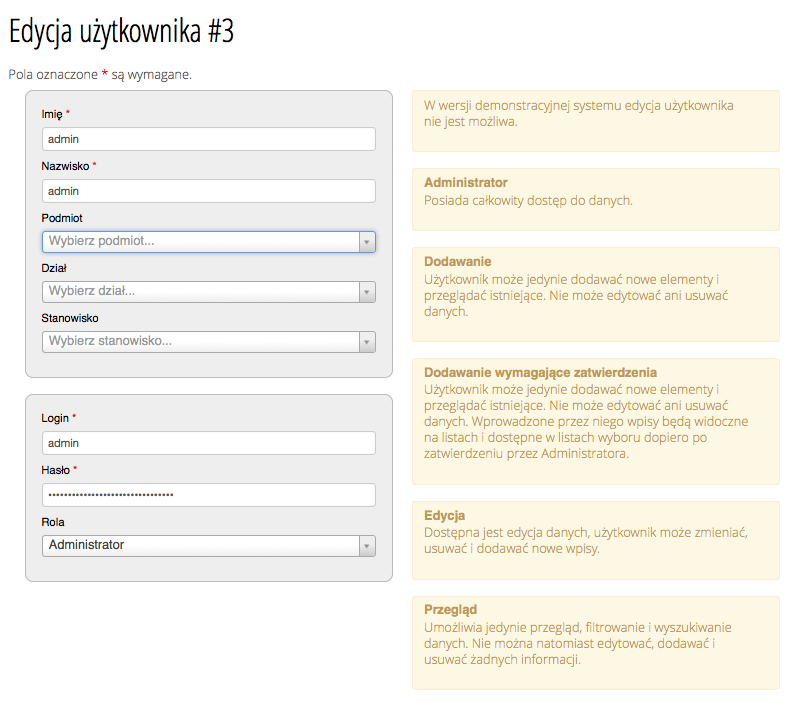794x708 pixels.
Task: Select the 'Dodawanie wymagające zatwierdzenia' heading
Action: pos(540,372)
